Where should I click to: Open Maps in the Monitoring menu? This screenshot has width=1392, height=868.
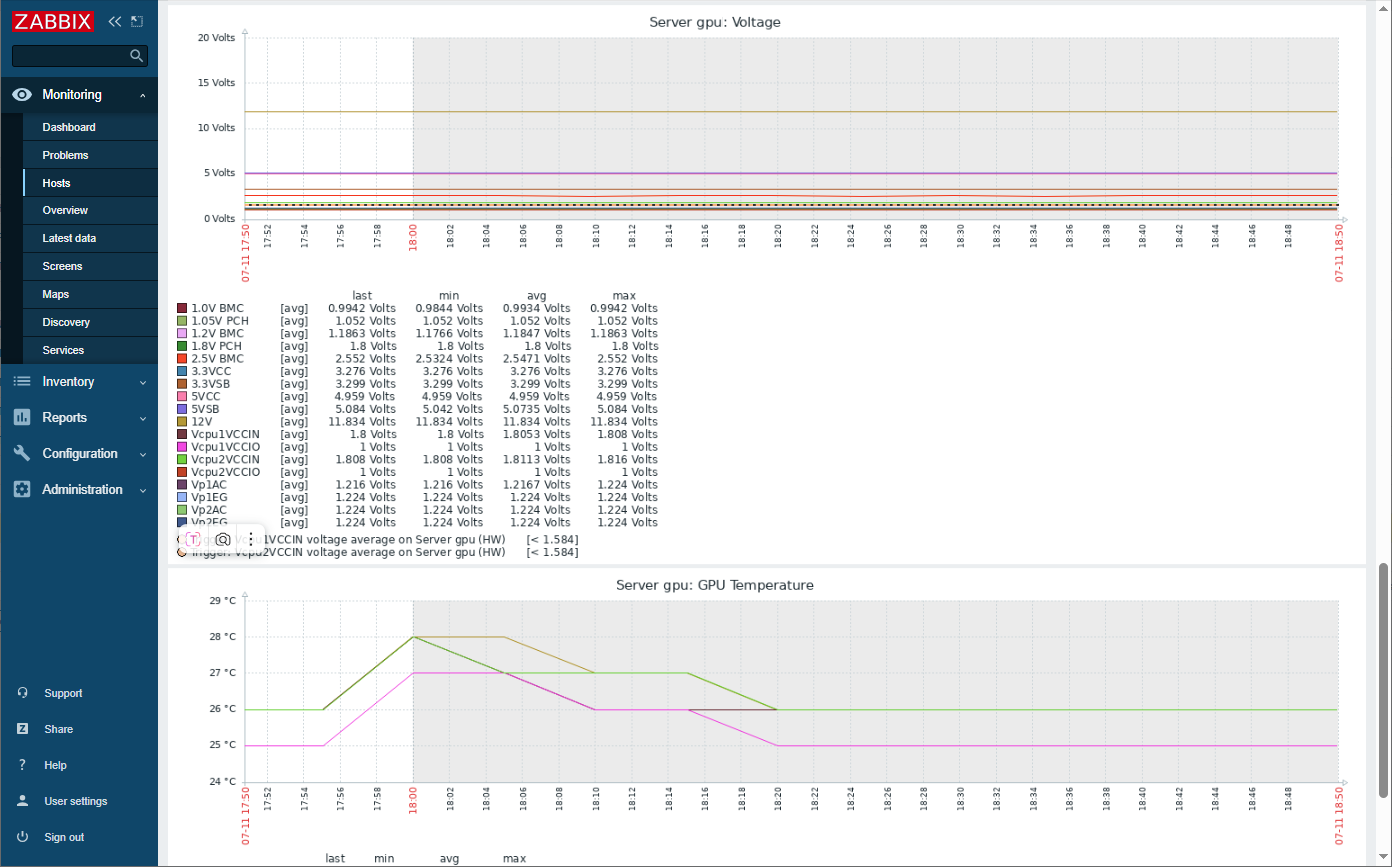[x=90, y=295]
